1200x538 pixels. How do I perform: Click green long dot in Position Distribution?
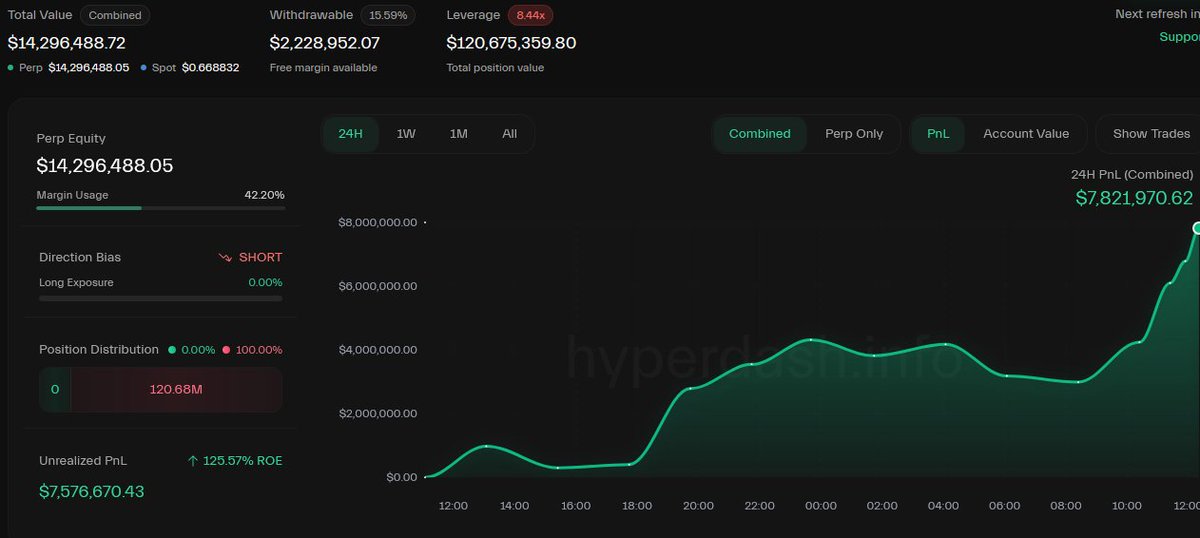pos(172,350)
